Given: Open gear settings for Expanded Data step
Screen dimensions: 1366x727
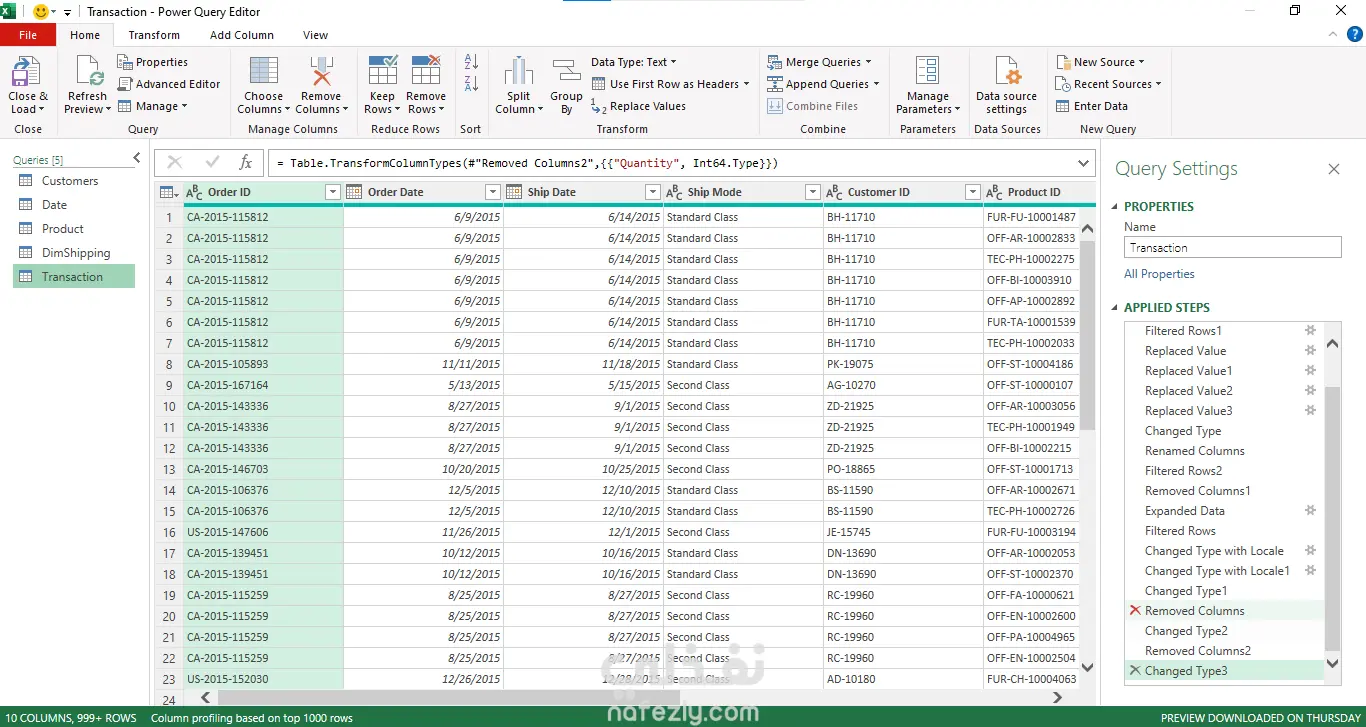Looking at the screenshot, I should click(1310, 511).
